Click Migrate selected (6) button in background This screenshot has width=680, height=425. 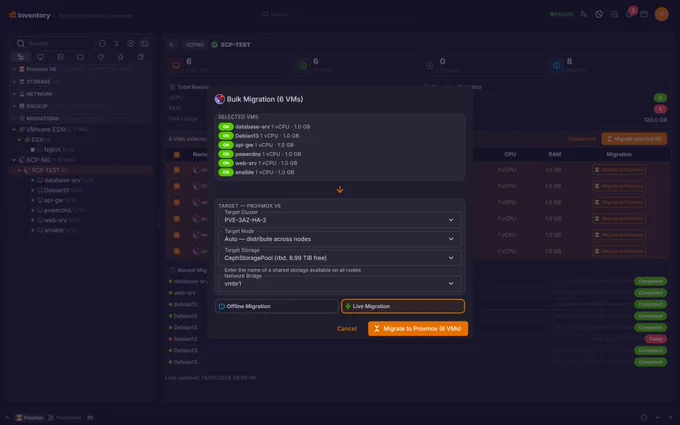coord(634,139)
